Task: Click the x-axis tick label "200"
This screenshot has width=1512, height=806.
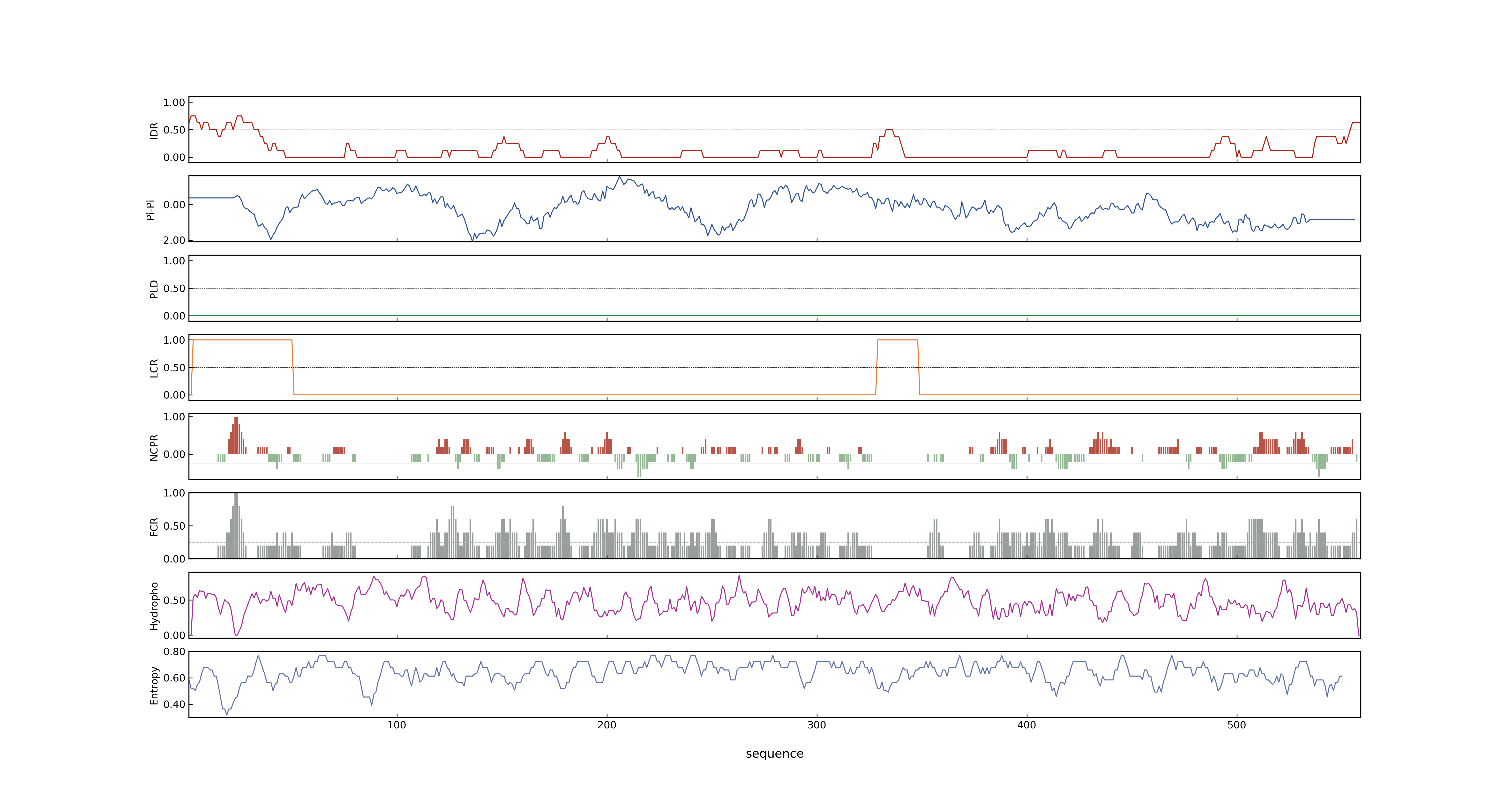Action: point(607,725)
